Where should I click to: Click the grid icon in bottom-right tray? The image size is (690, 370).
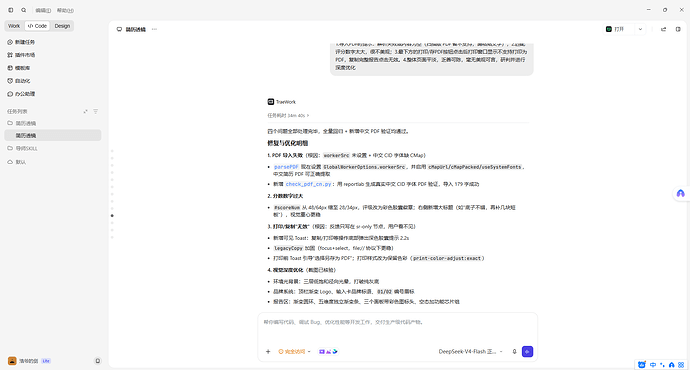click(x=681, y=365)
